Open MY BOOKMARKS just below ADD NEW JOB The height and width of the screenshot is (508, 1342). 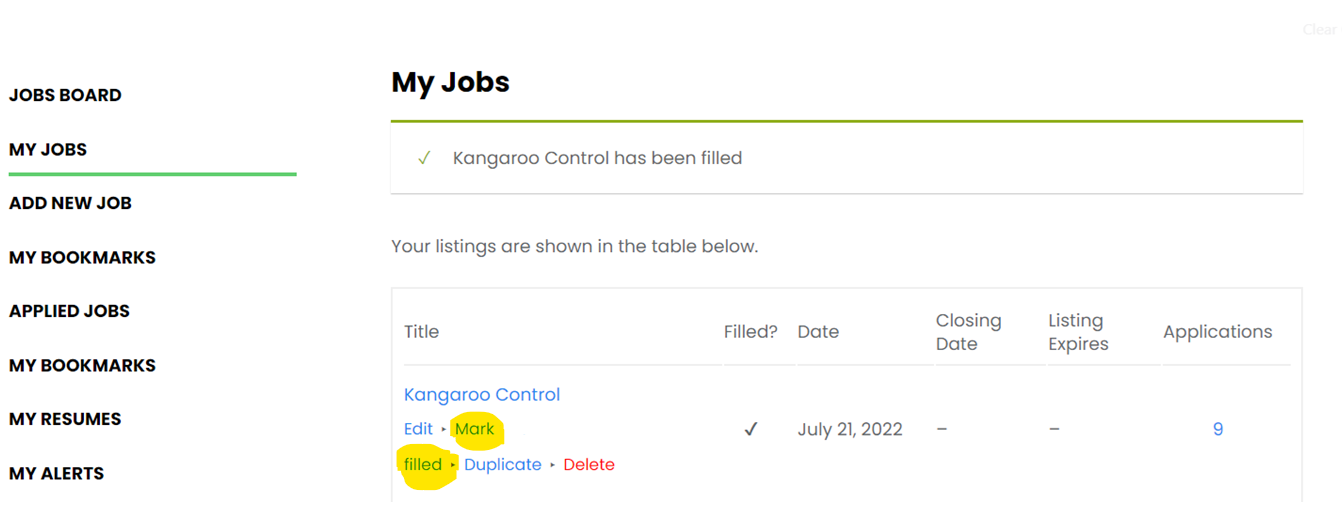click(x=82, y=257)
